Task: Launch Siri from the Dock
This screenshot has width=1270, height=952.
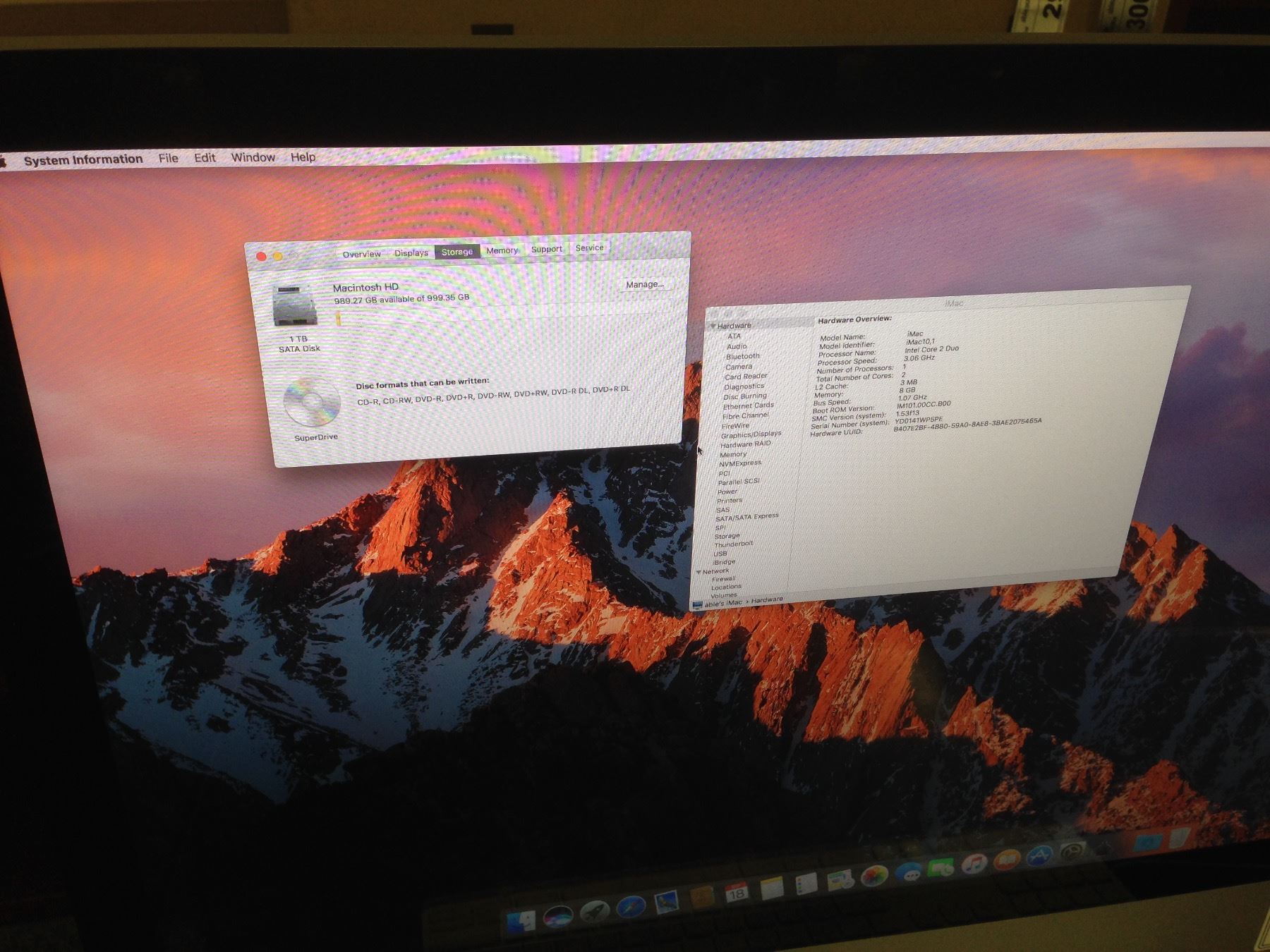Action: 557,916
